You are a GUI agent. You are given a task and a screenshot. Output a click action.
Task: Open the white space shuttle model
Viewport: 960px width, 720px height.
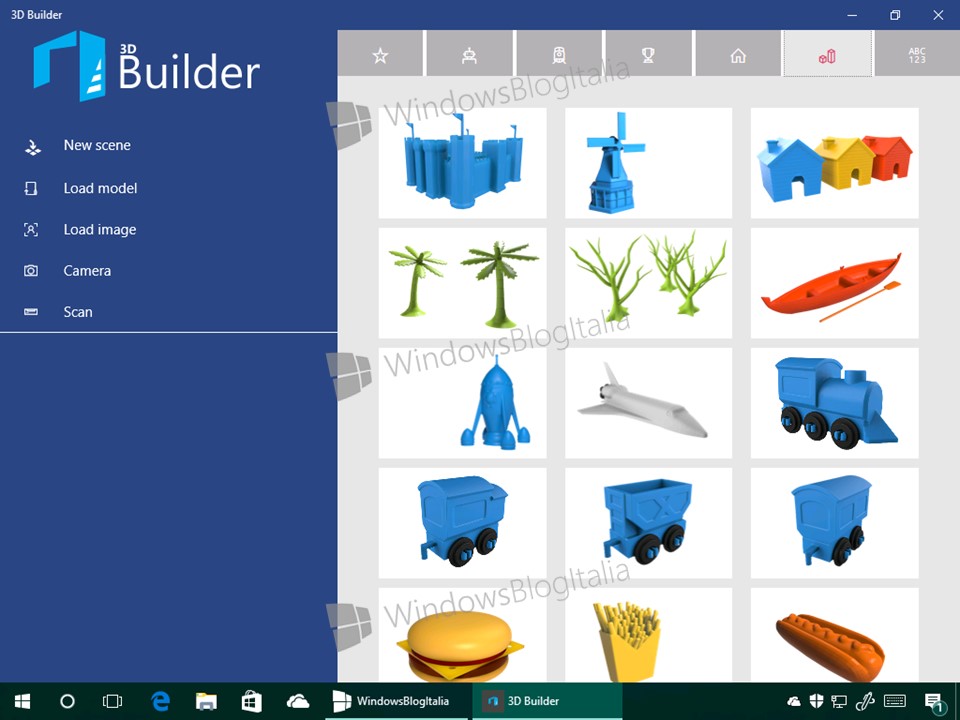(x=648, y=403)
